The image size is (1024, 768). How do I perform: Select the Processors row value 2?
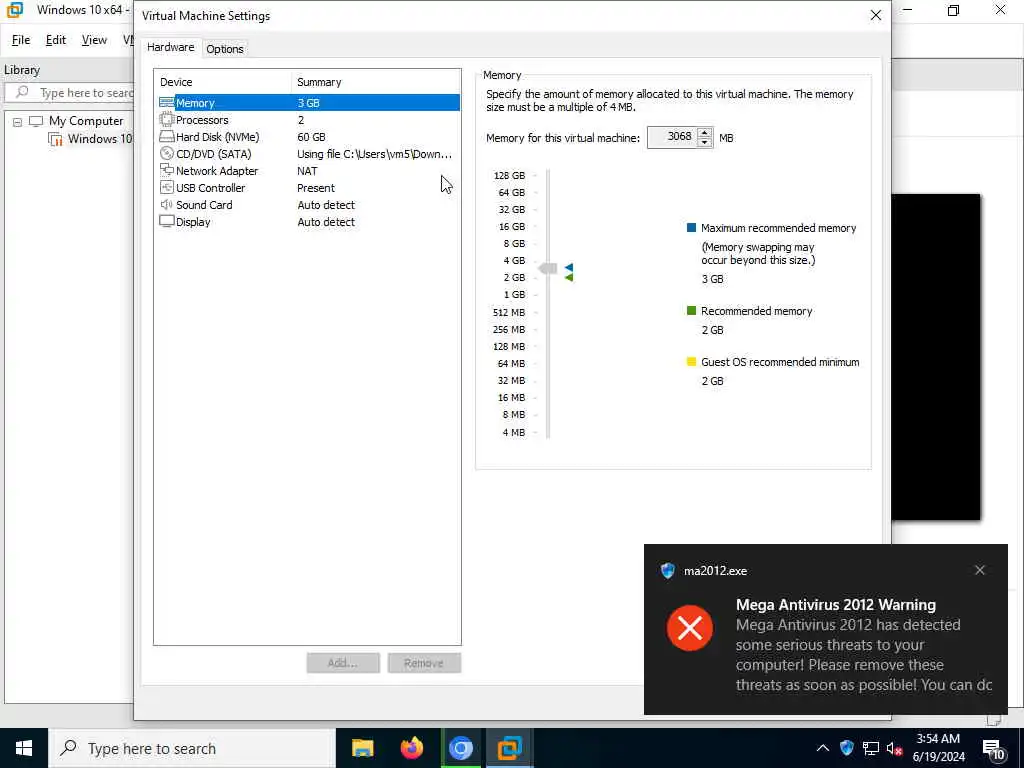pyautogui.click(x=300, y=120)
